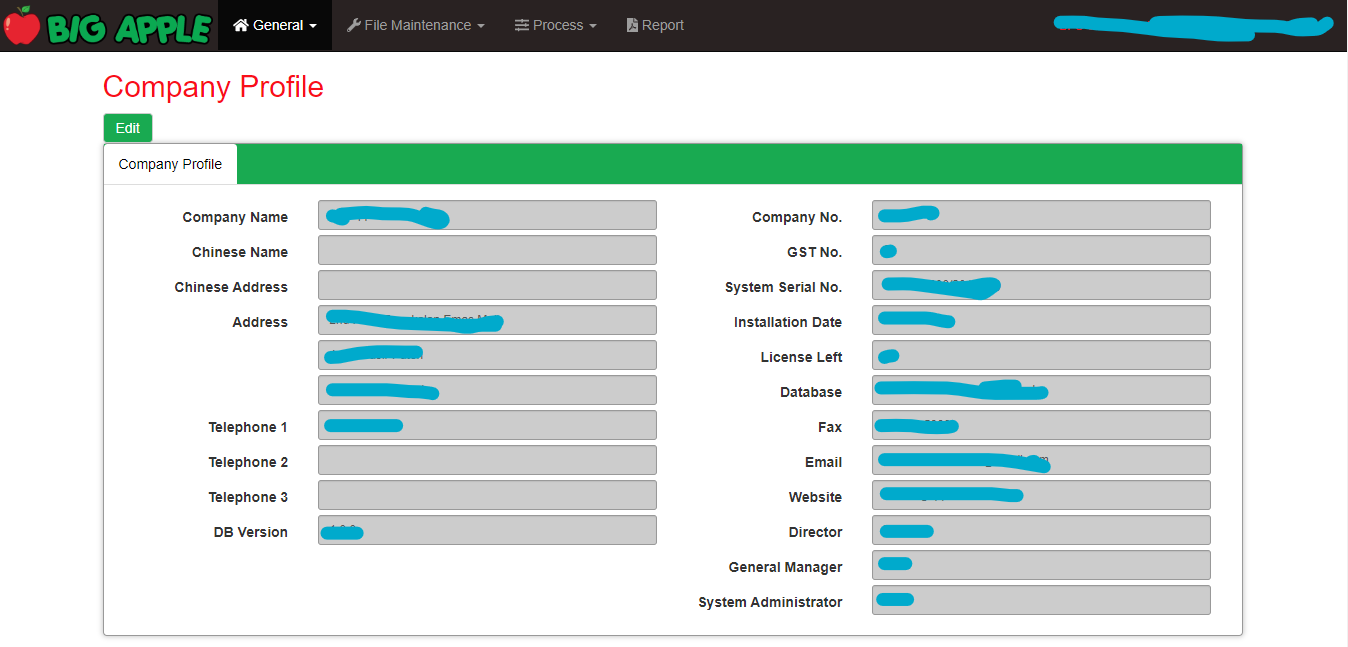The height and width of the screenshot is (647, 1348).
Task: Click the Chinese Address field
Action: [487, 285]
